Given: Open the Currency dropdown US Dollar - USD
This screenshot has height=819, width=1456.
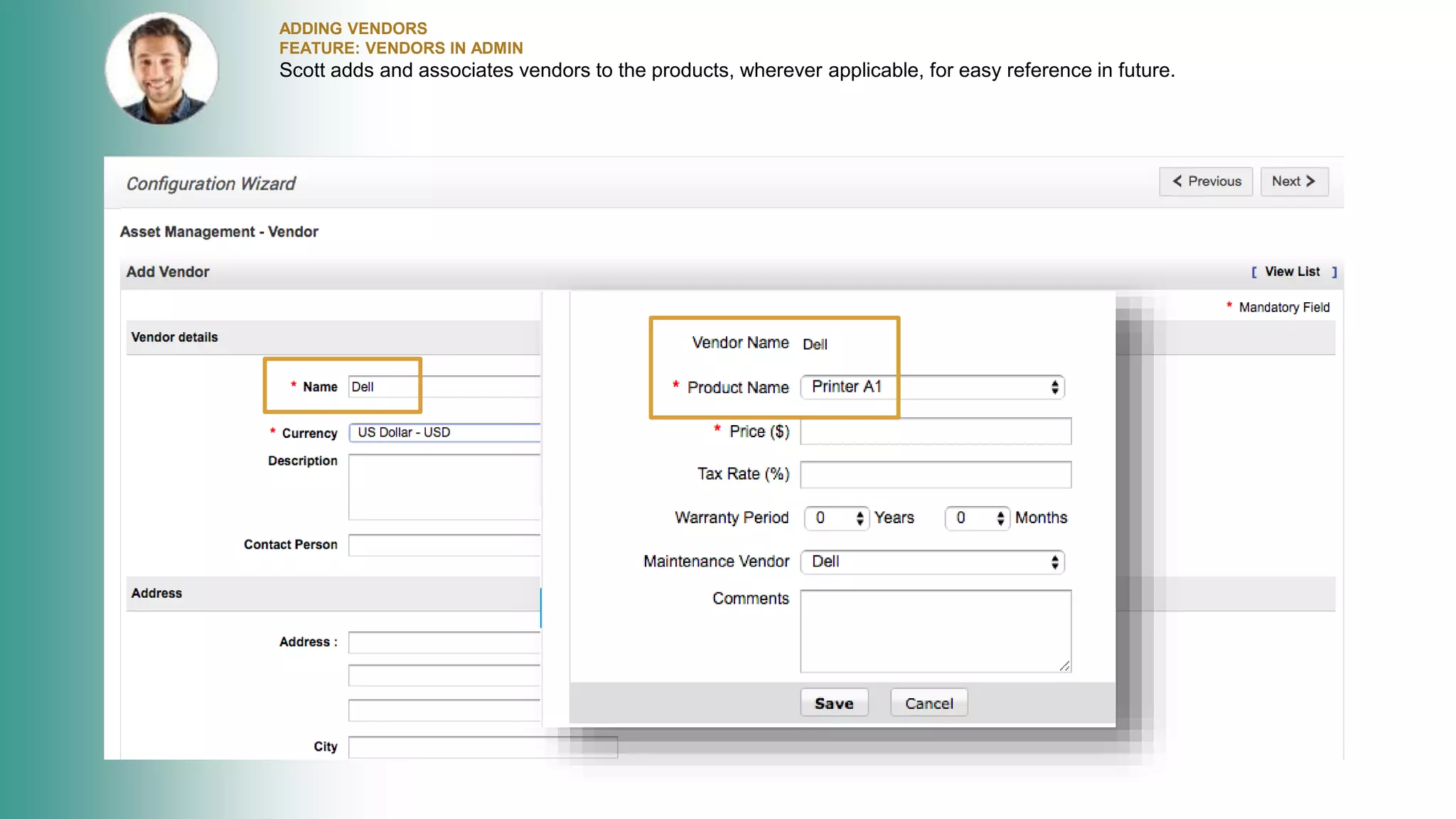Looking at the screenshot, I should [x=445, y=432].
